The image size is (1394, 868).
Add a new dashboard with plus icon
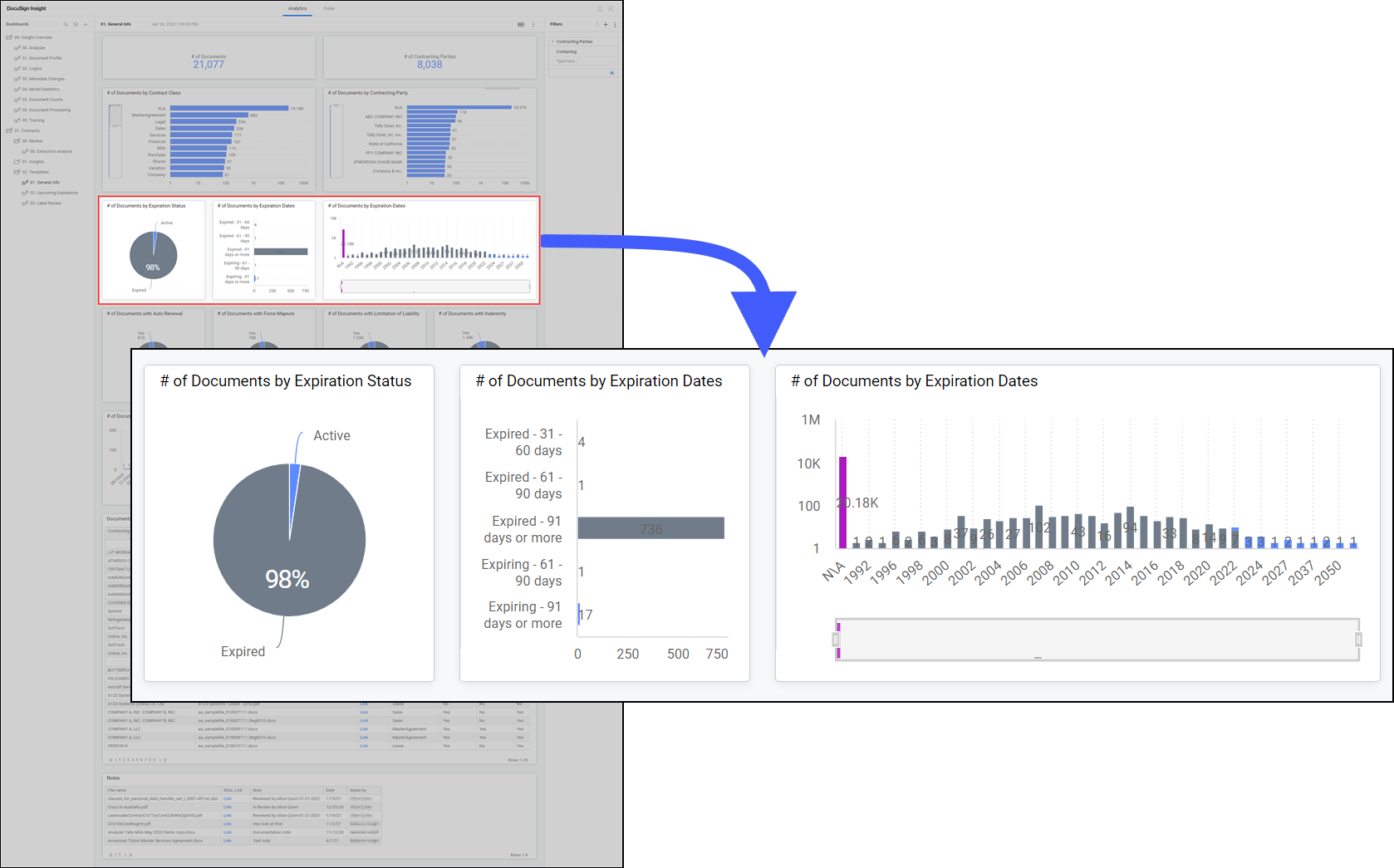click(x=86, y=24)
